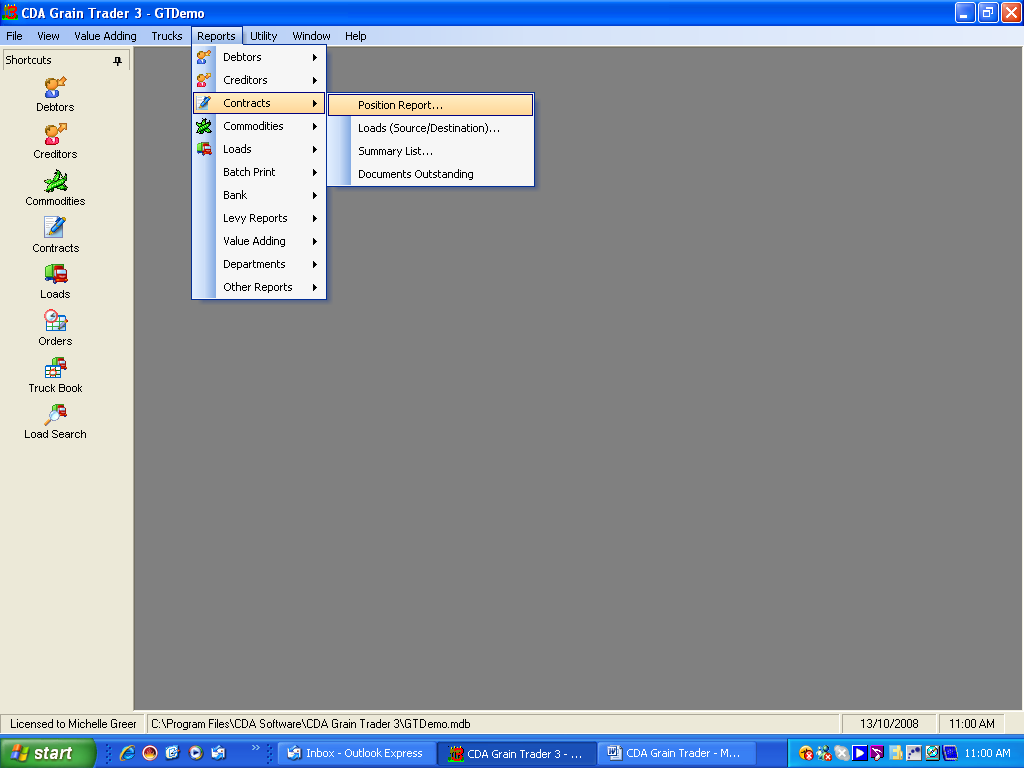The width and height of the screenshot is (1024, 768).
Task: Open the Orders shortcut icon
Action: coord(55,321)
